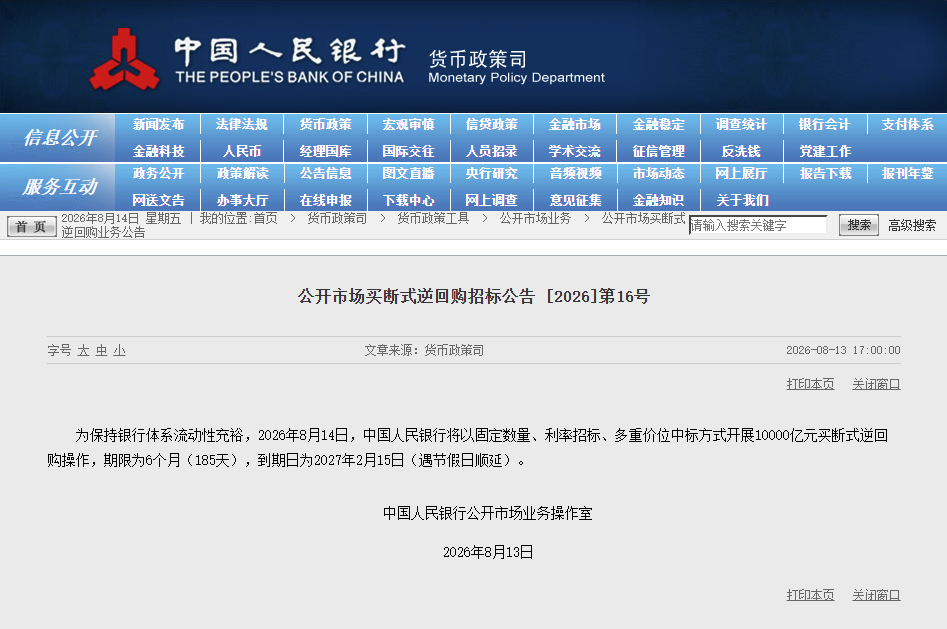Click the timestamp 2026-08-13 17:00:00
Screen dimensions: 947x629
843,350
